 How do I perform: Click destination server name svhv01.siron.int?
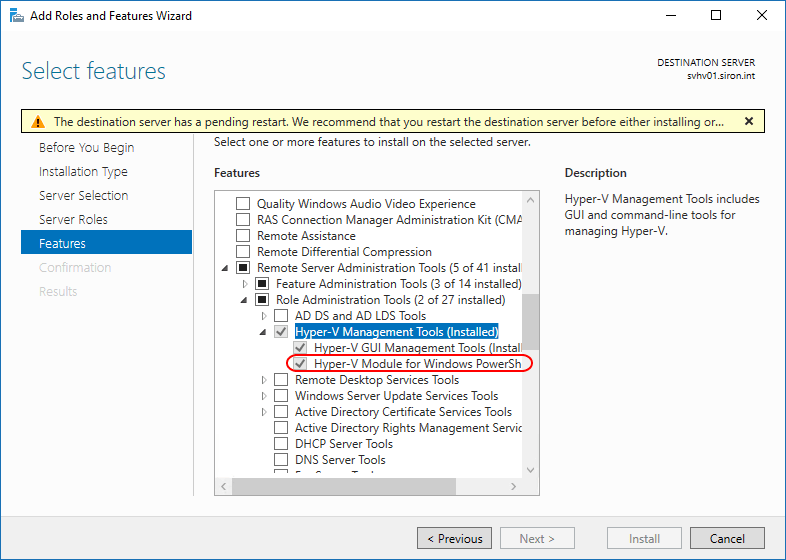click(x=721, y=76)
